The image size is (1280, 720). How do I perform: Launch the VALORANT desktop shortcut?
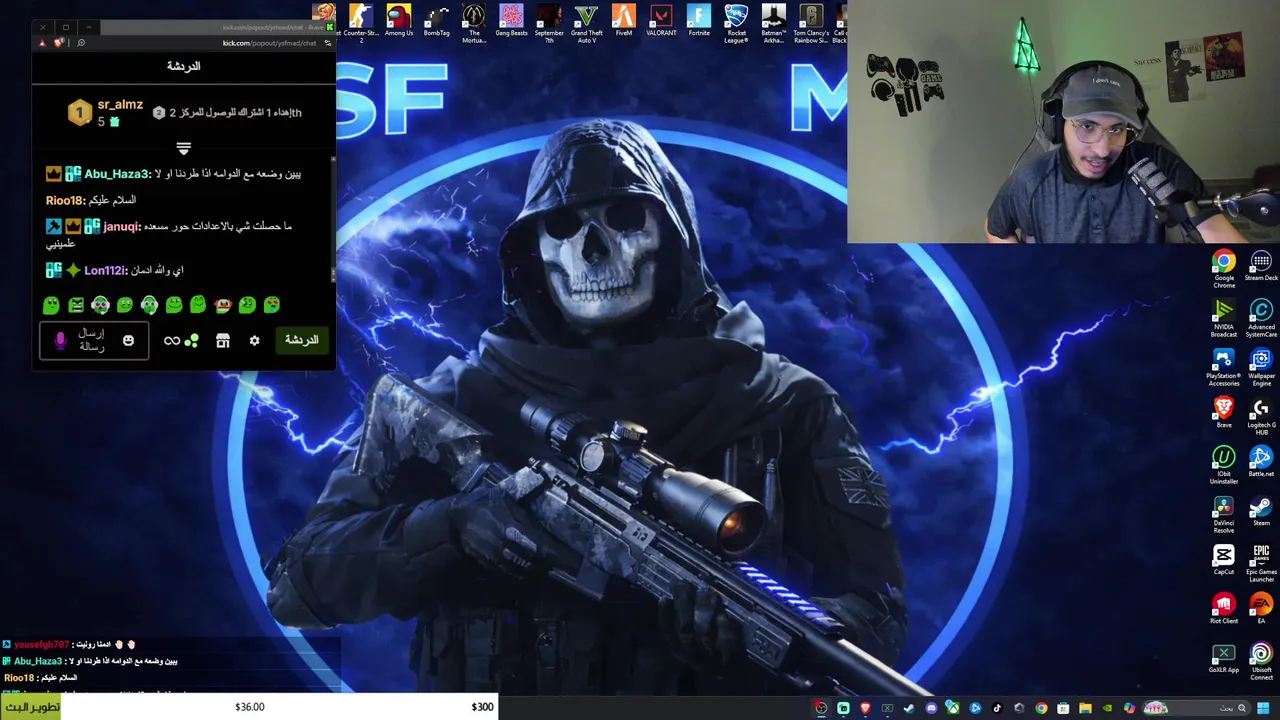click(x=661, y=21)
